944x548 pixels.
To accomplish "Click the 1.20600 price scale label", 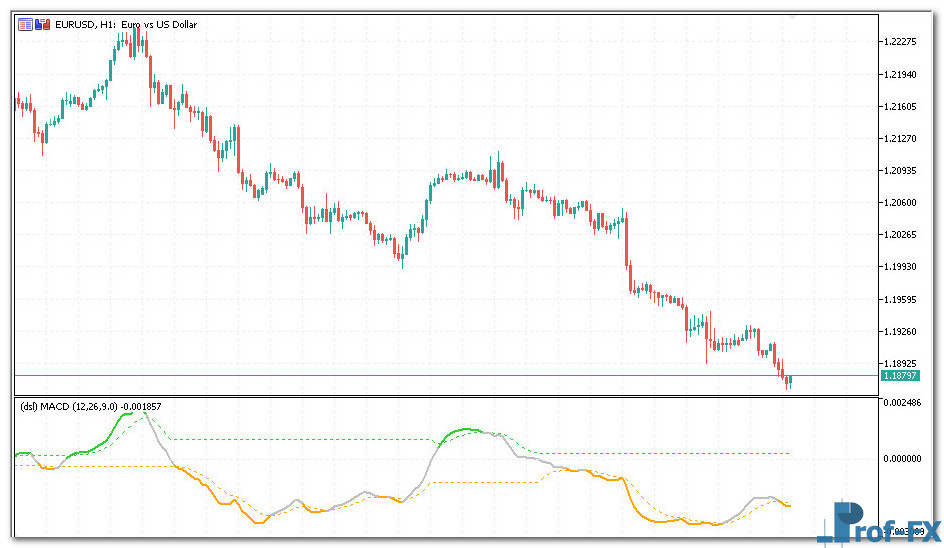I will pos(901,202).
